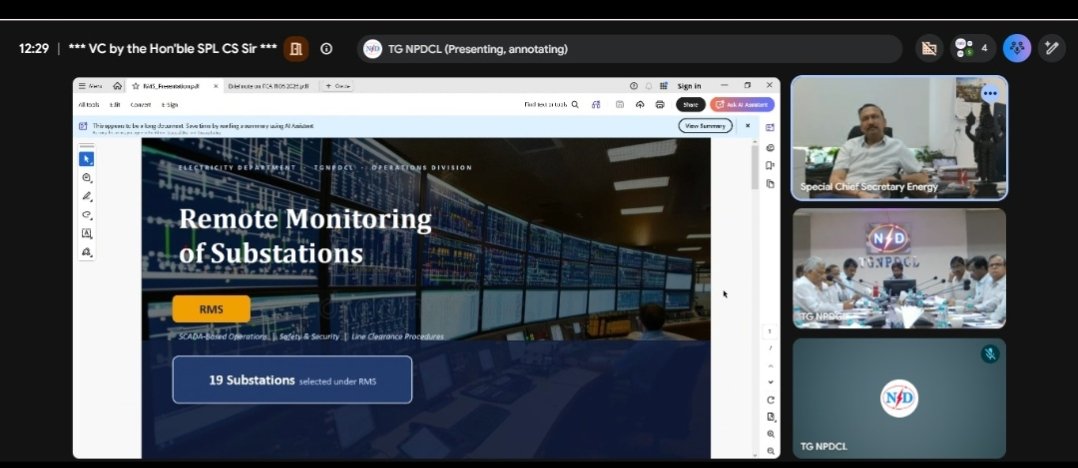Select the TG NPDCL avatar tile

click(x=899, y=398)
